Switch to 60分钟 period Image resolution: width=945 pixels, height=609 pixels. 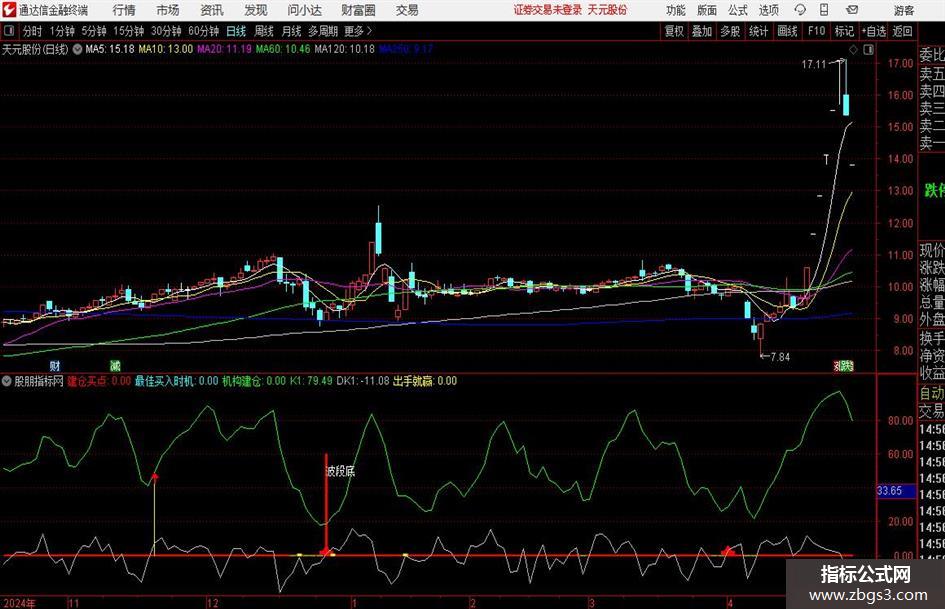pyautogui.click(x=204, y=31)
